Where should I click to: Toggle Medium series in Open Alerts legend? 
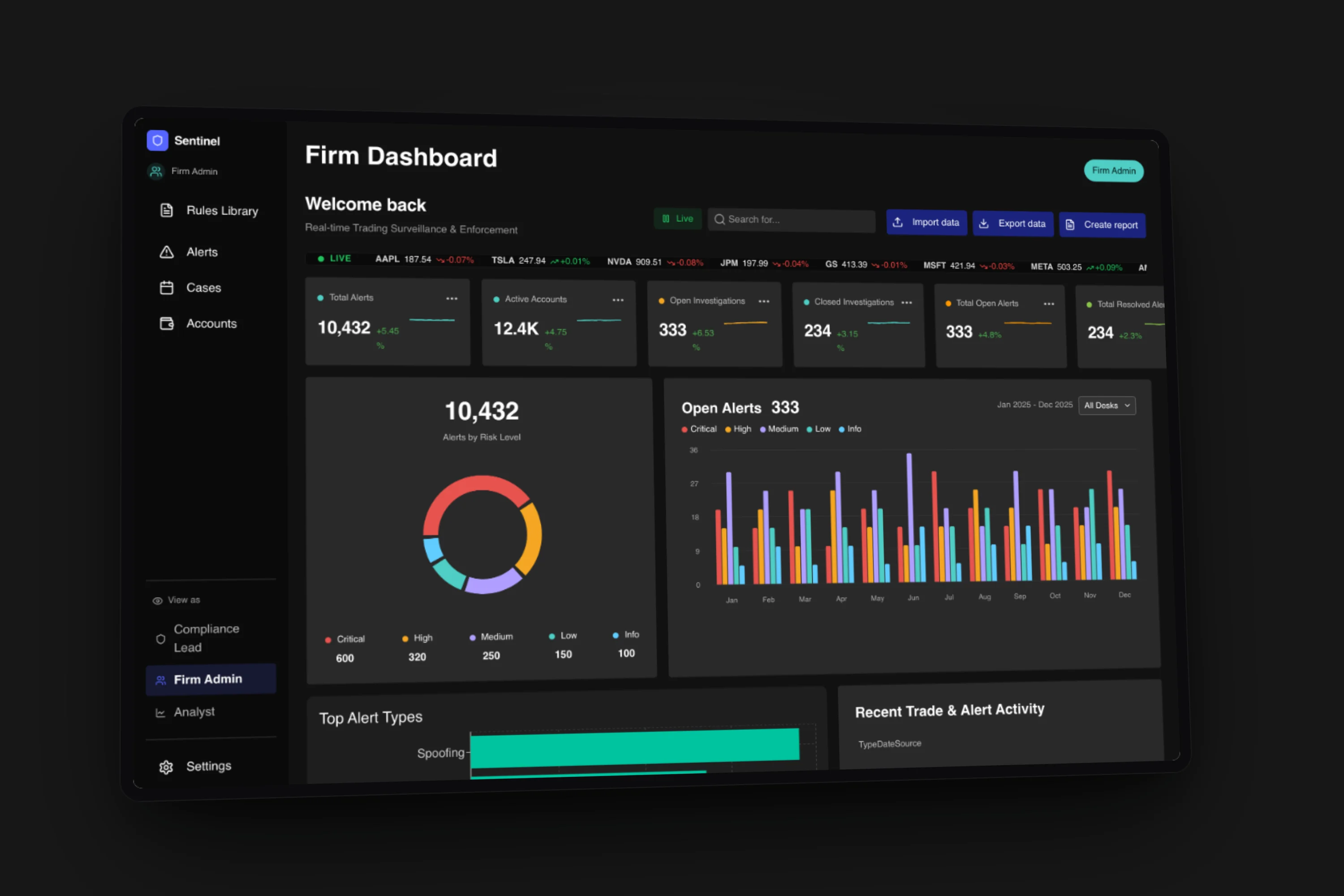pos(779,429)
